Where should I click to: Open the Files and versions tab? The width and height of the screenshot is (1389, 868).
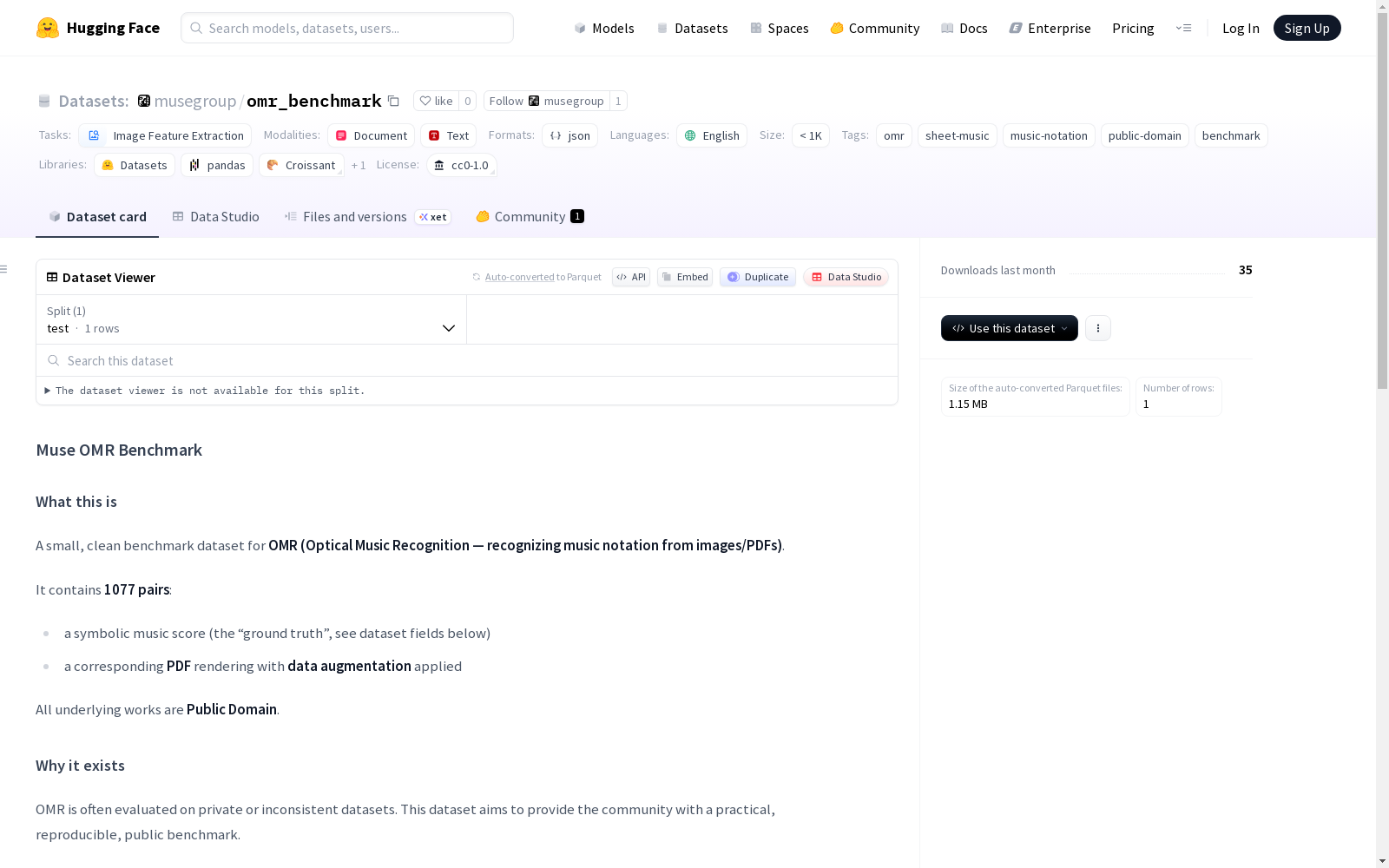coord(367,217)
